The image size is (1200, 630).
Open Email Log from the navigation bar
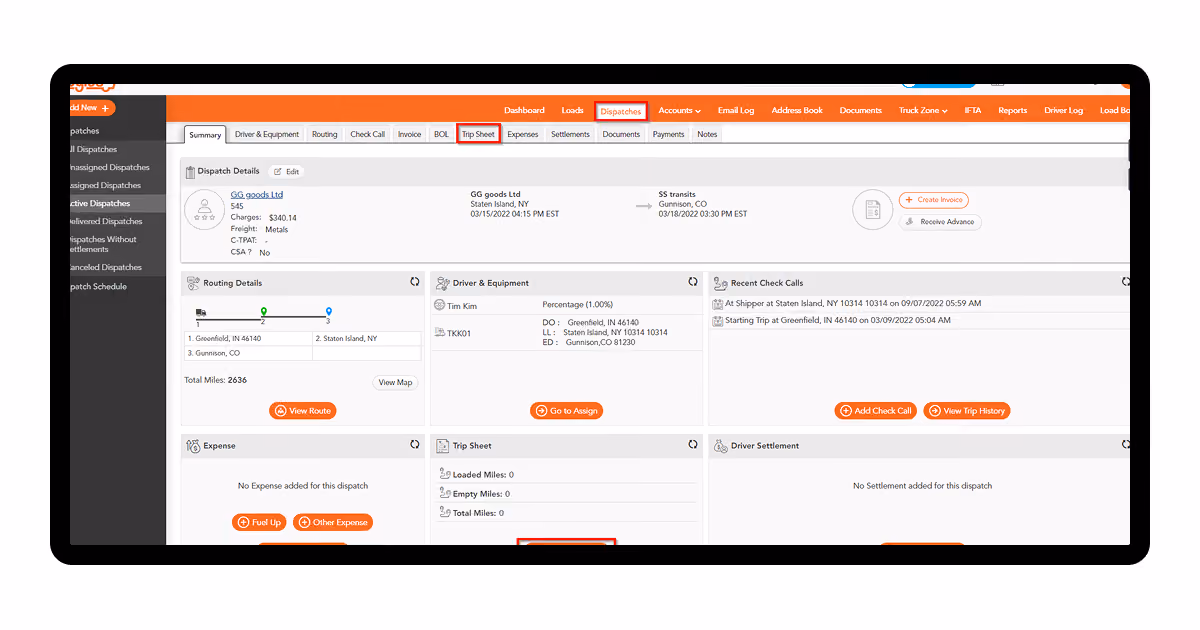pos(736,110)
